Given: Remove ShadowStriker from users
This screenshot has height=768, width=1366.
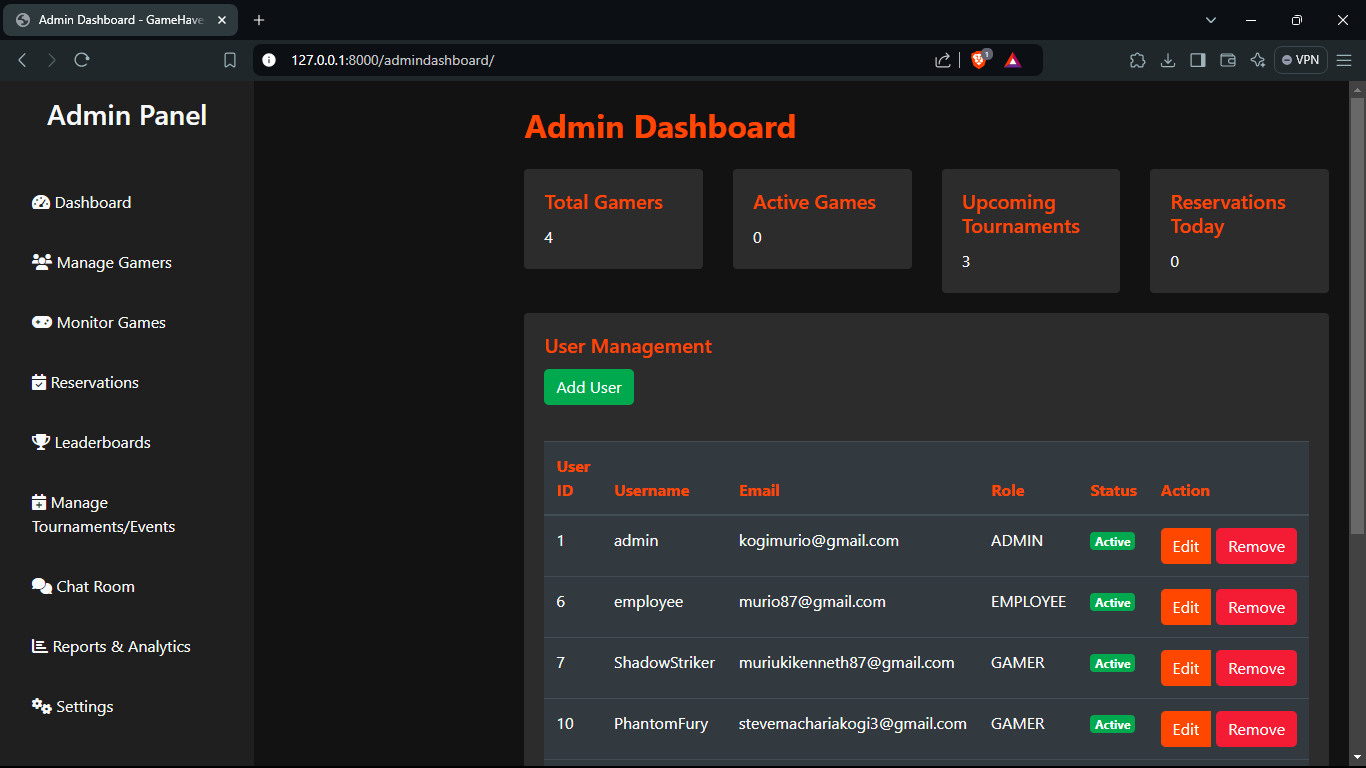Looking at the screenshot, I should tap(1256, 668).
